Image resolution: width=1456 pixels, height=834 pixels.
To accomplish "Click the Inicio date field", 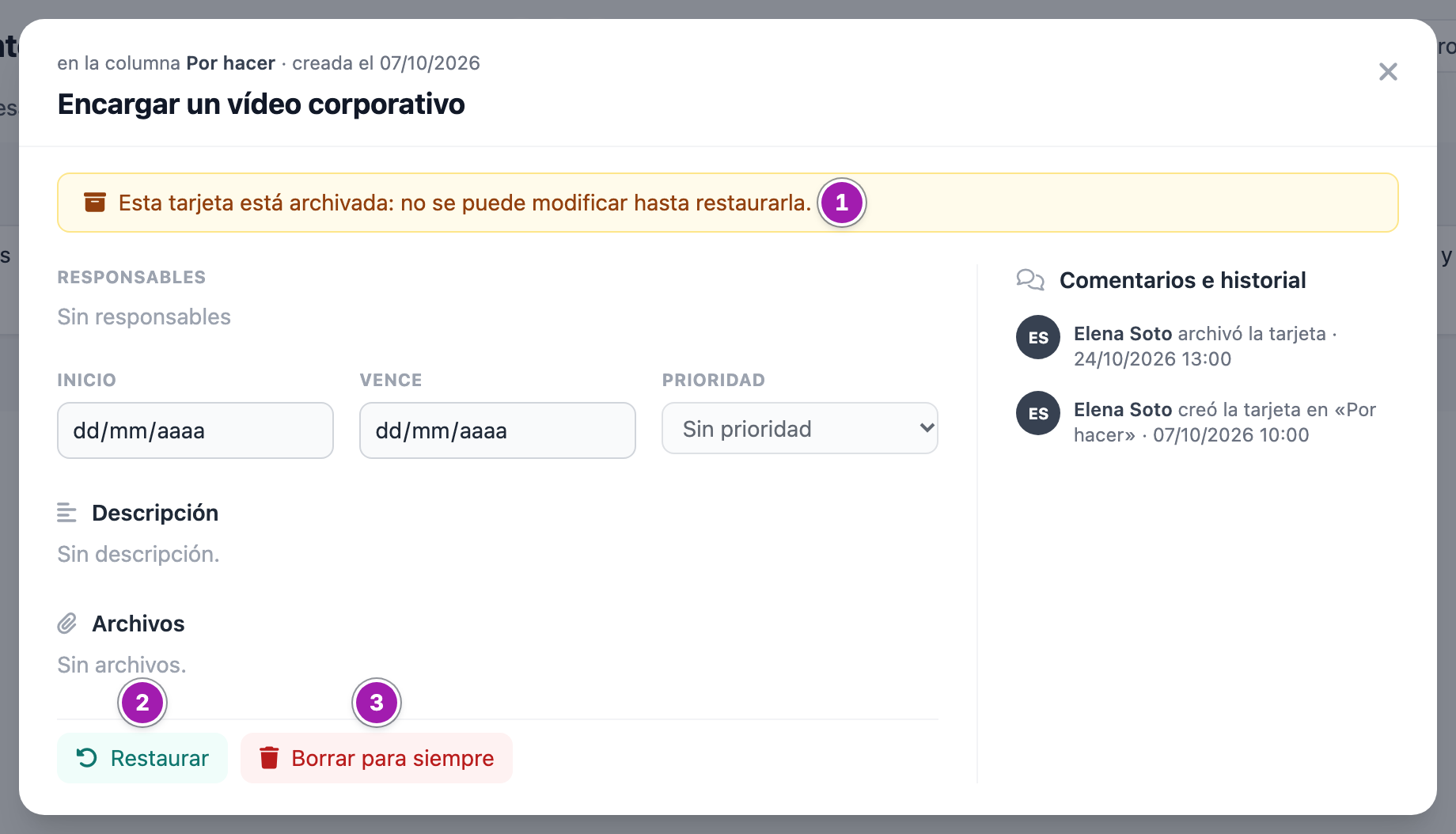I will pyautogui.click(x=195, y=430).
